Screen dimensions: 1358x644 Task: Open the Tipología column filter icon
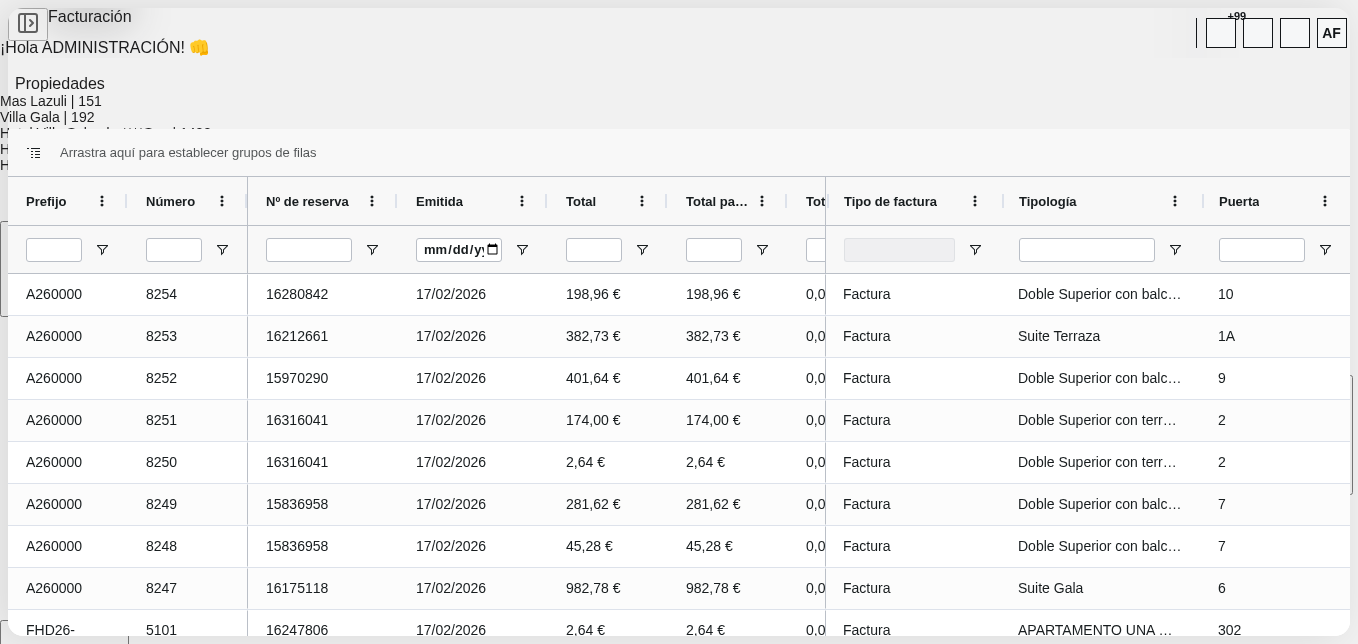click(1175, 250)
